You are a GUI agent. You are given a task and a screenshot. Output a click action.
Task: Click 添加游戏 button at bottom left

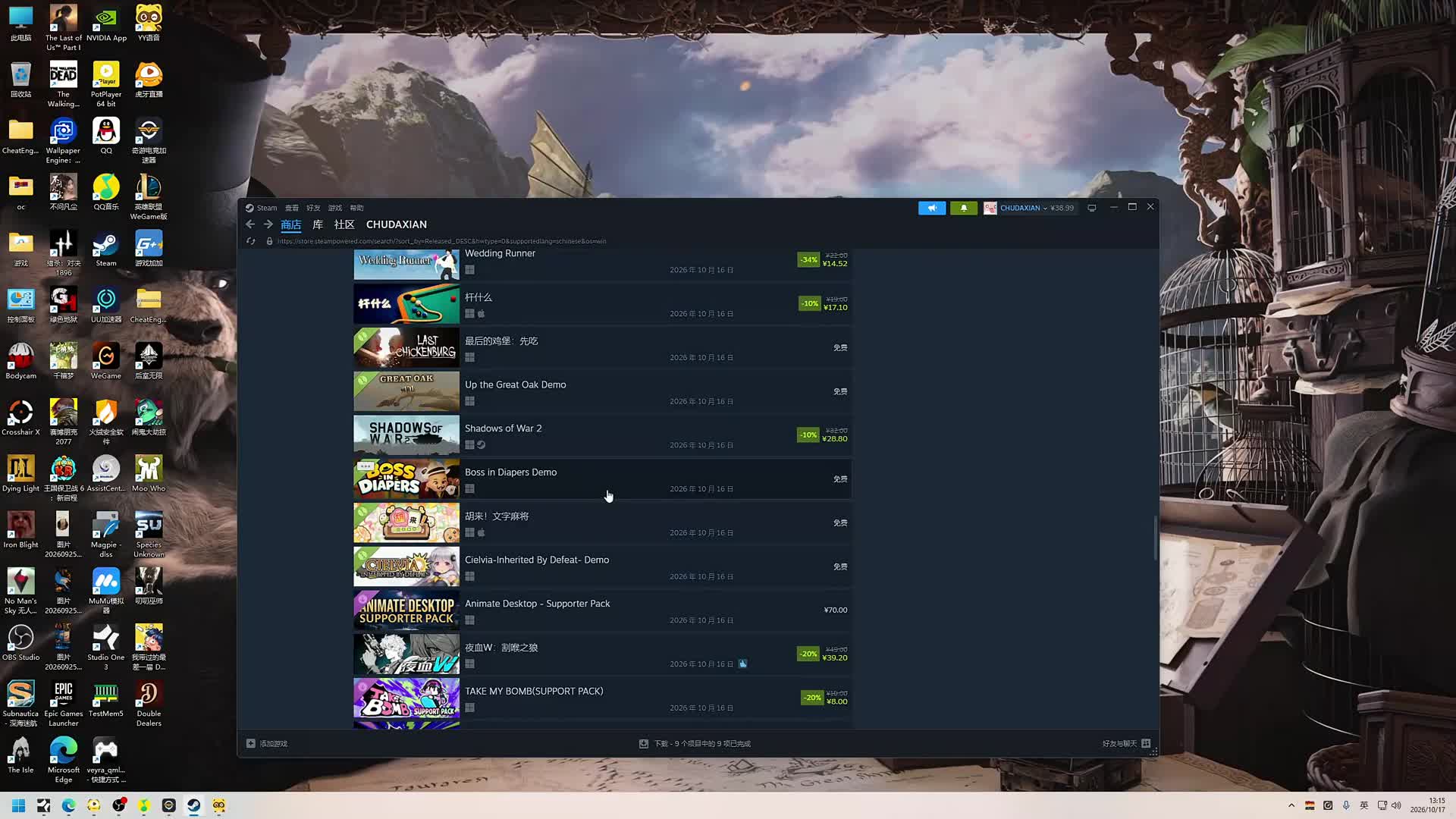pos(267,743)
